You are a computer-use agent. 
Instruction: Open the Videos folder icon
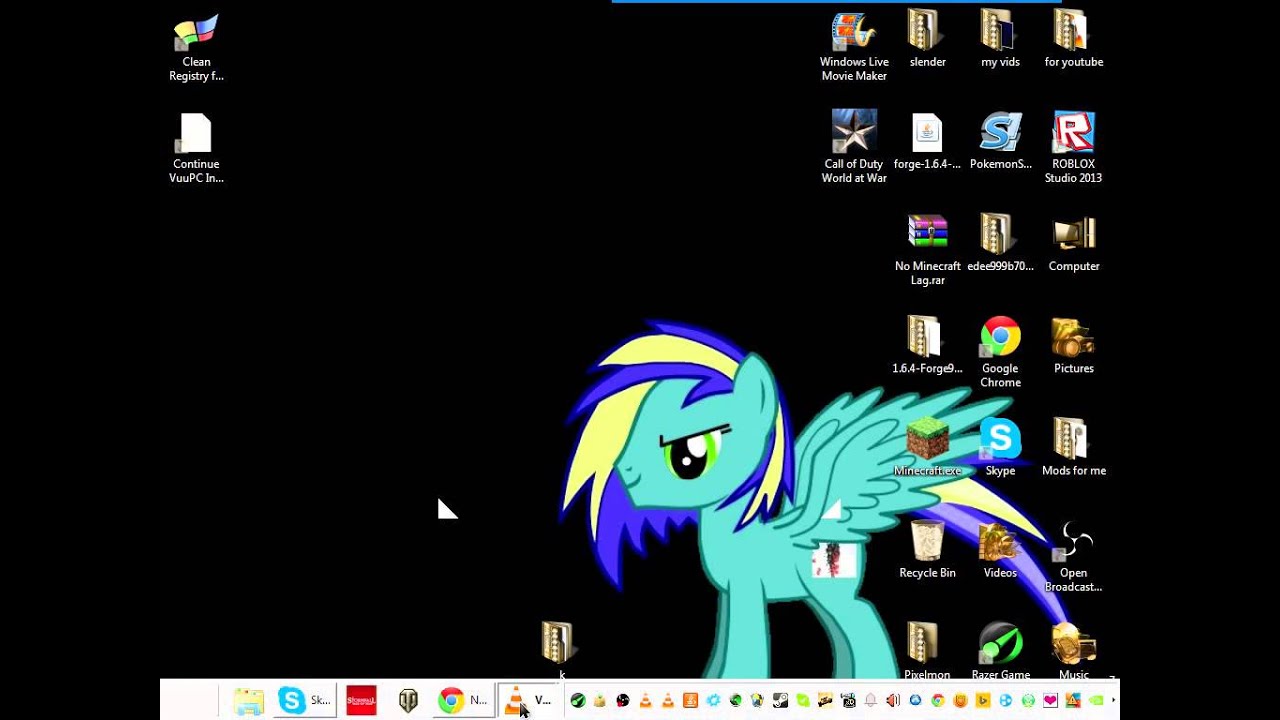(1000, 550)
